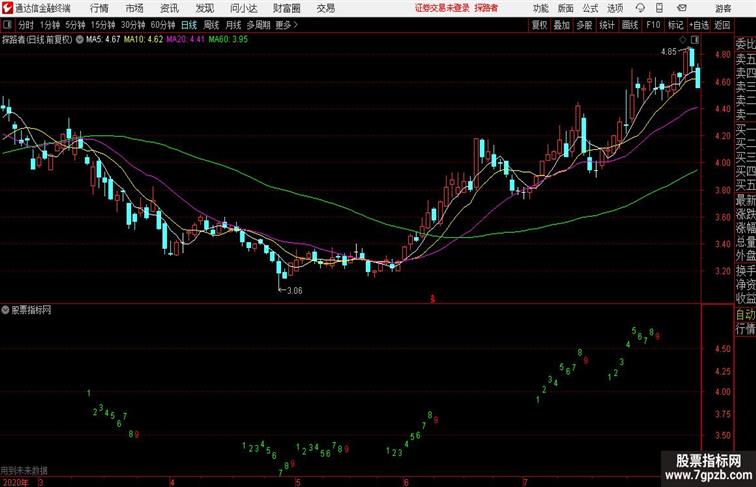Switch to the 30分钟 period tab
Viewport: 756px width, 487px height.
pos(133,25)
